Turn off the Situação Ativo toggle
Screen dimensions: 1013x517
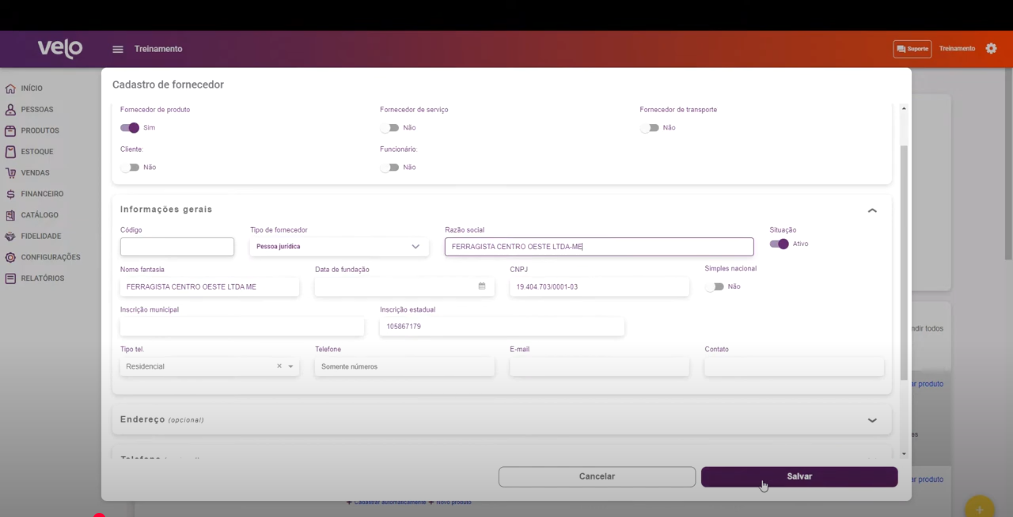tap(779, 244)
